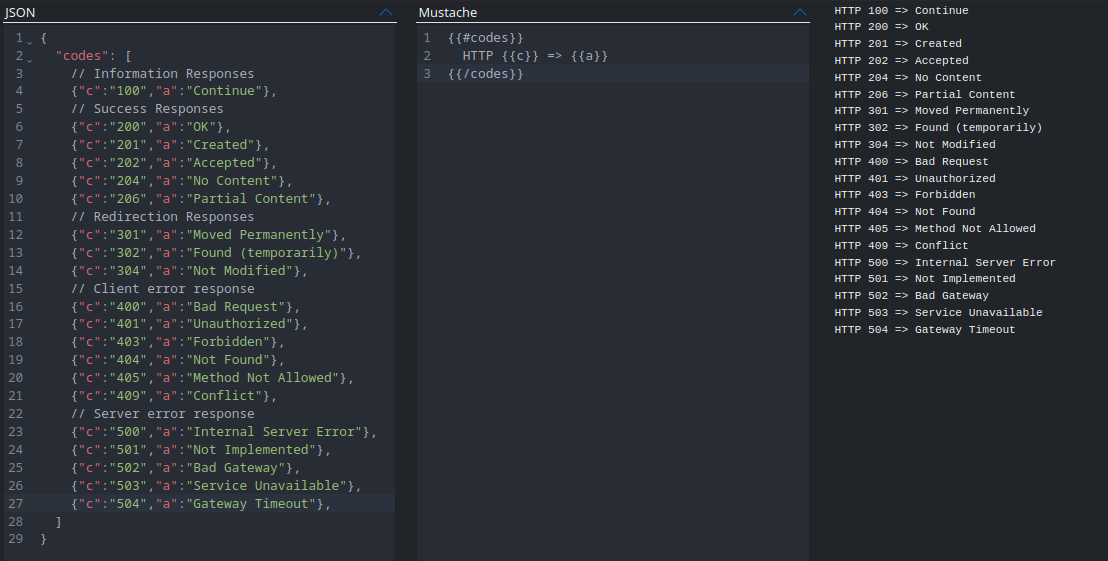
Task: Place cursor in the {{#codes}} template line
Action: coord(486,38)
